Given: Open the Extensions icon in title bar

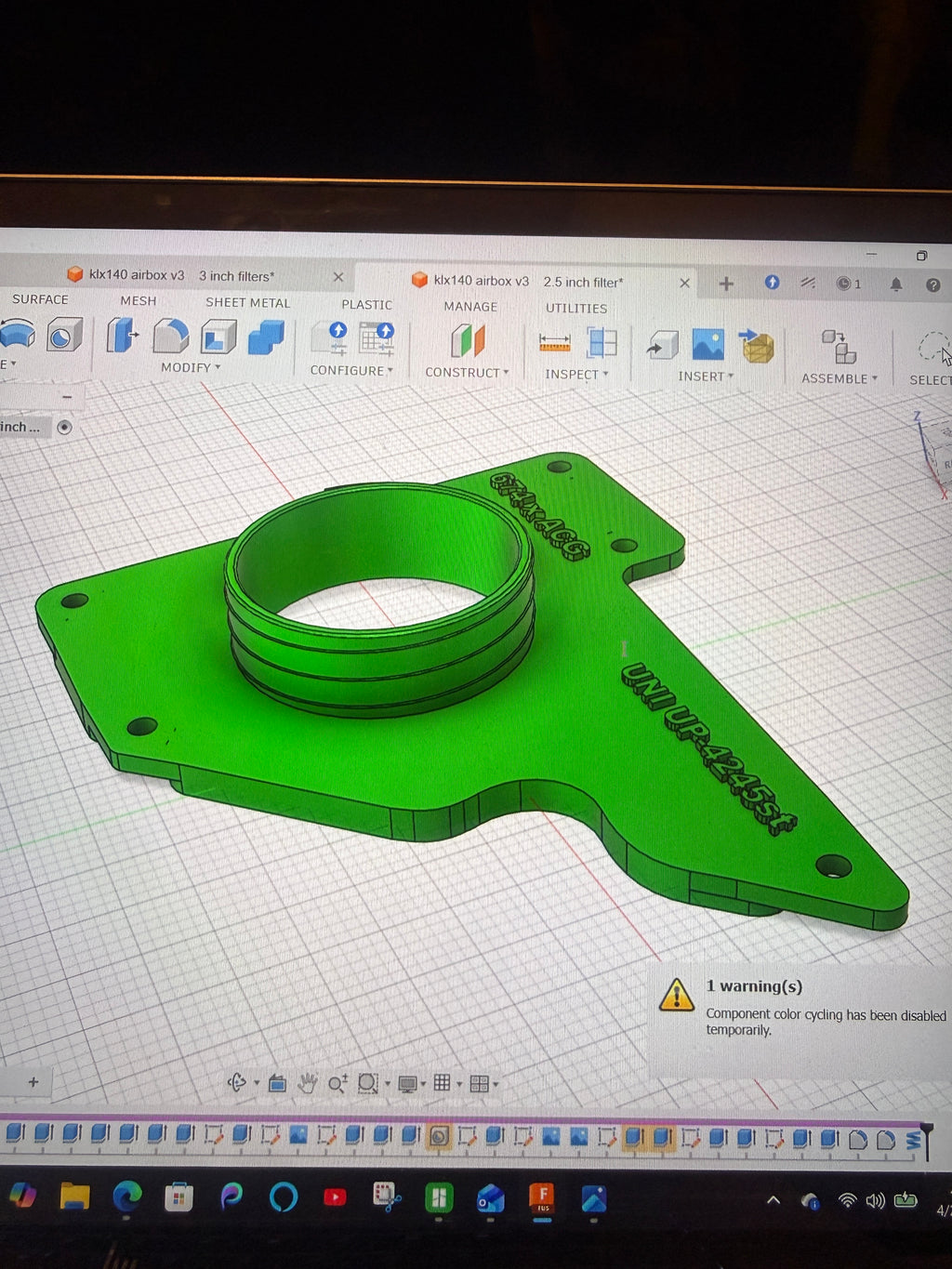Looking at the screenshot, I should tap(772, 282).
